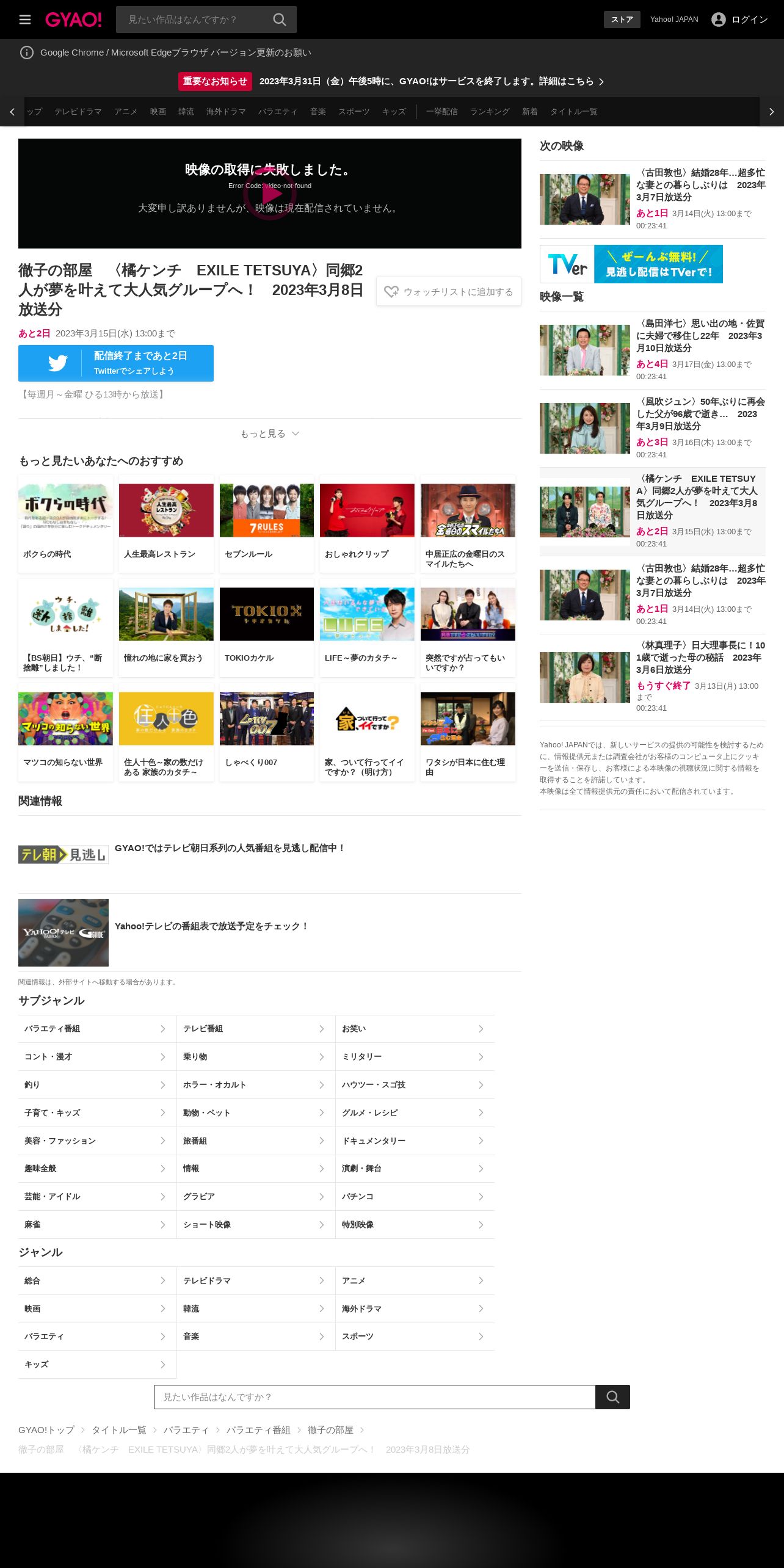Screen dimensions: 784x1568
Task: Open TOKIOカケル thumbnail
Action: 267,614
